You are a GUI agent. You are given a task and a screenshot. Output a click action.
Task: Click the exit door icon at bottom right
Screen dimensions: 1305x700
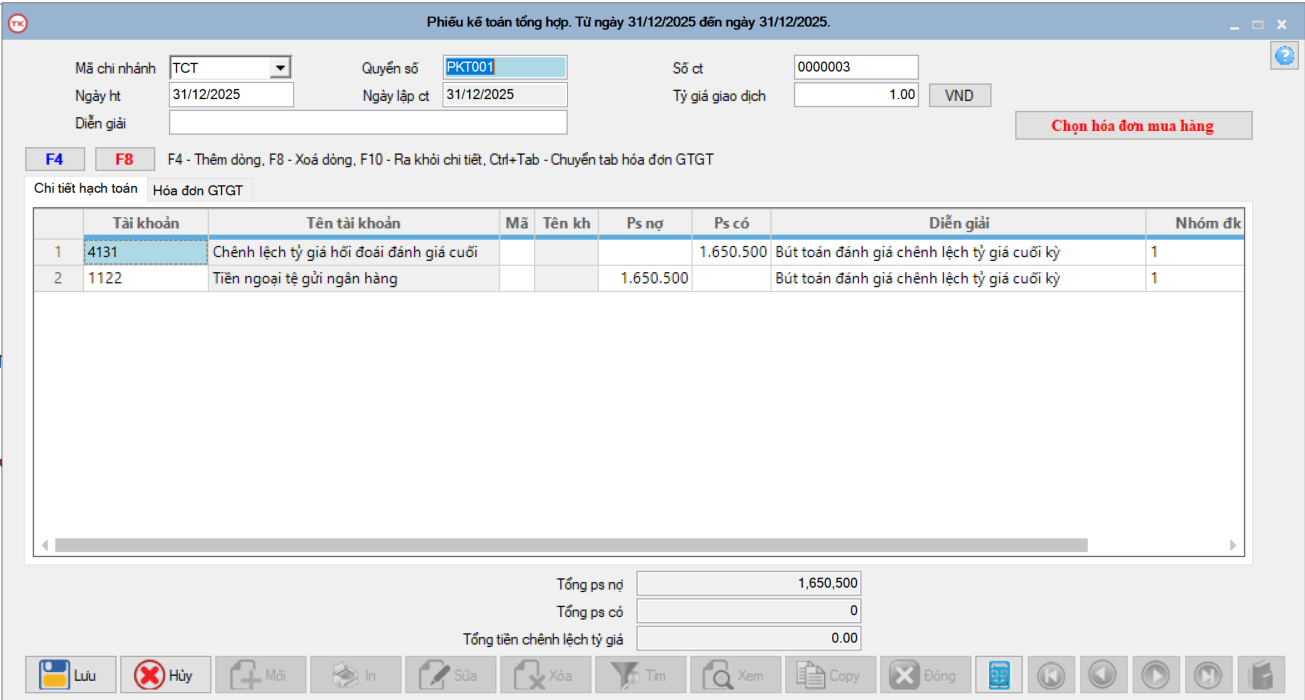[1260, 675]
